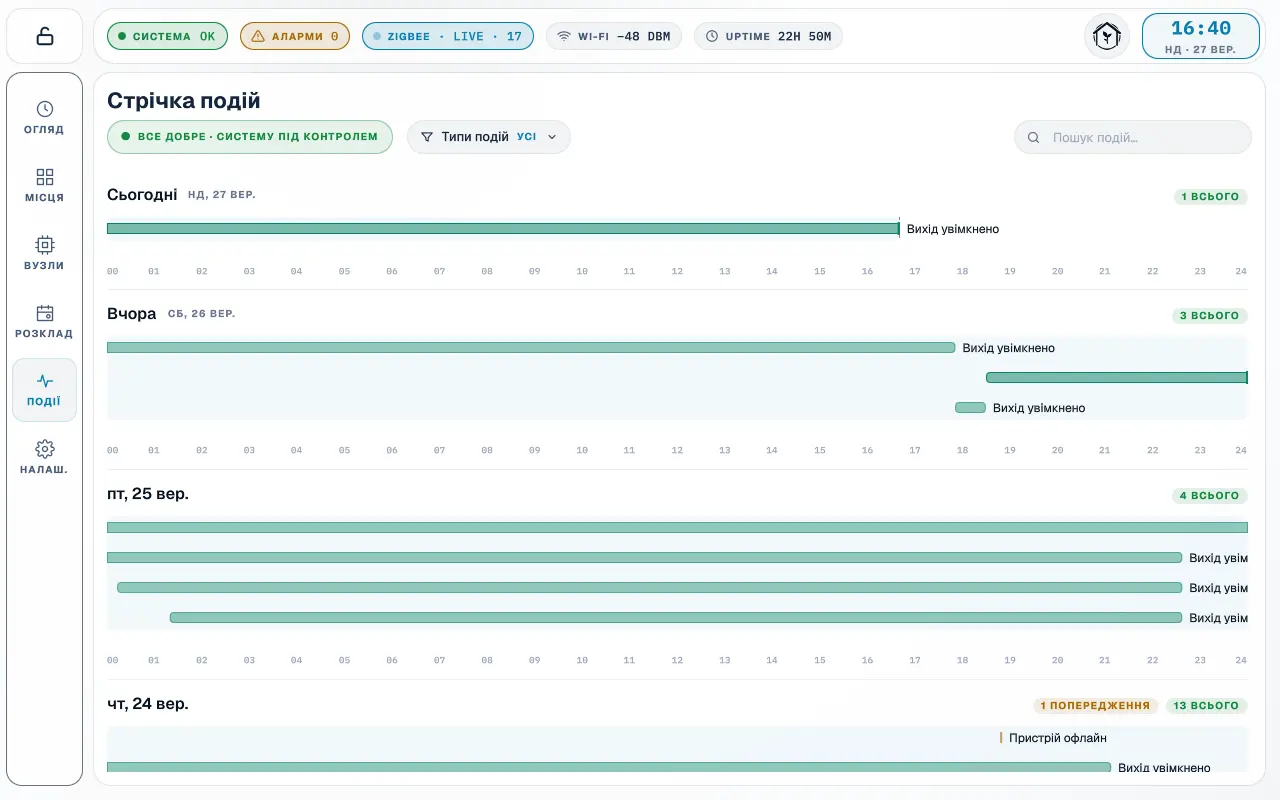Open Налаш. settings section
This screenshot has width=1280, height=800.
coord(44,457)
